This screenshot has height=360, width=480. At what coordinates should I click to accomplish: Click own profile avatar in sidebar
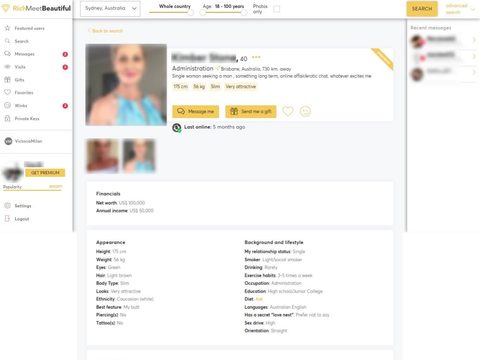coord(13,172)
